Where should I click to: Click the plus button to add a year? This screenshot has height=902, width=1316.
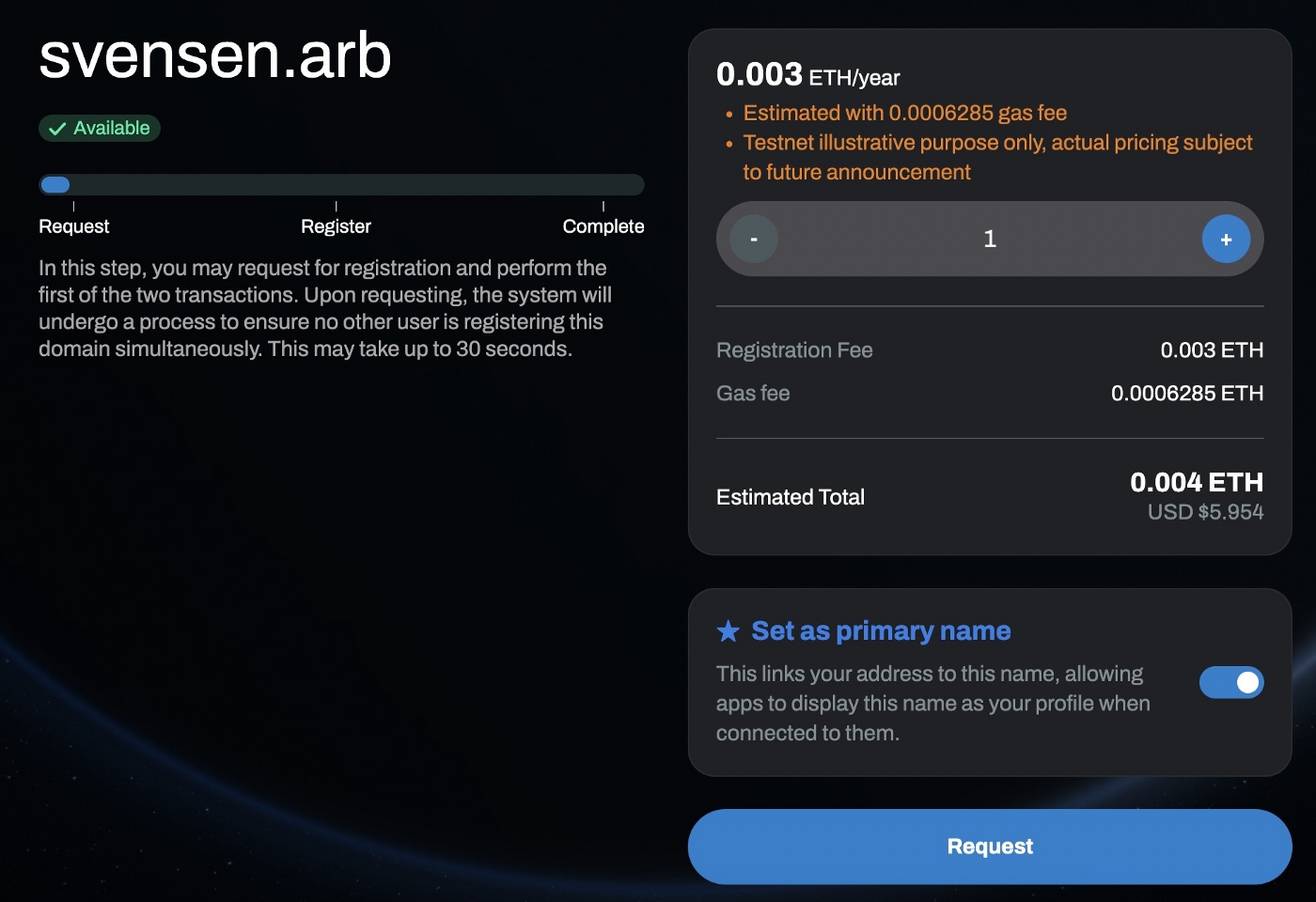1226,239
